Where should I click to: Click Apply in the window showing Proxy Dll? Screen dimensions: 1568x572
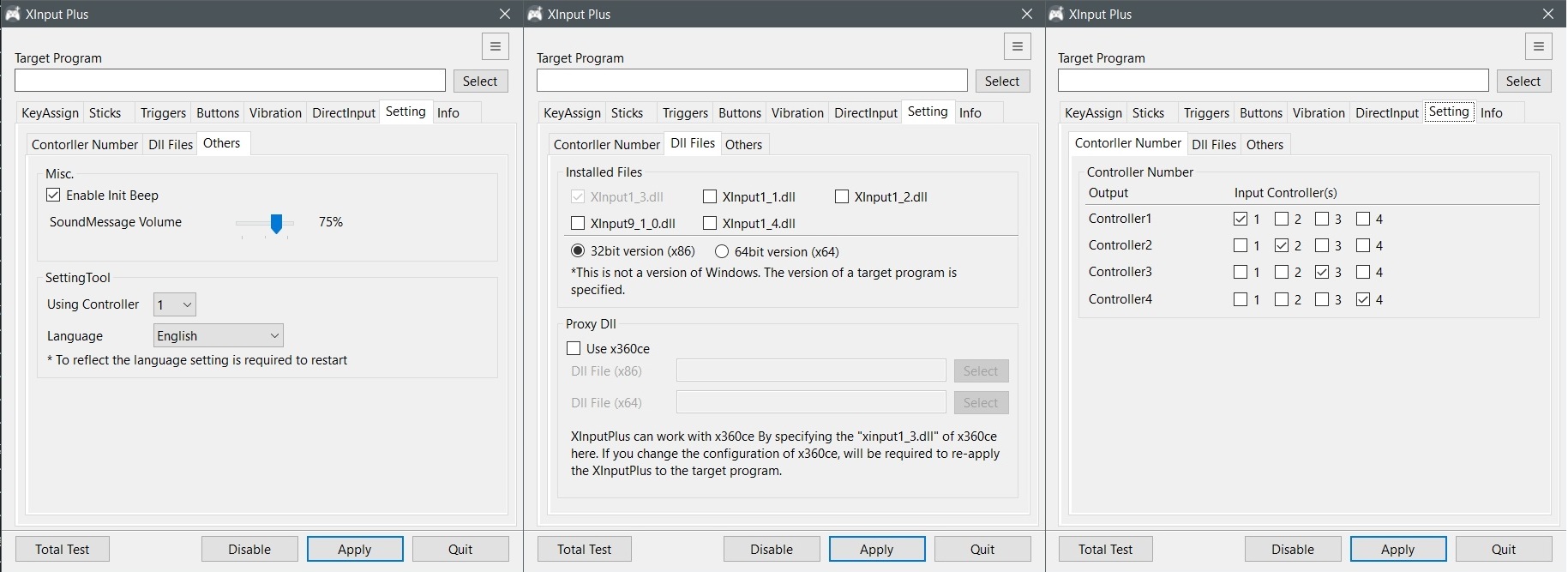point(876,549)
